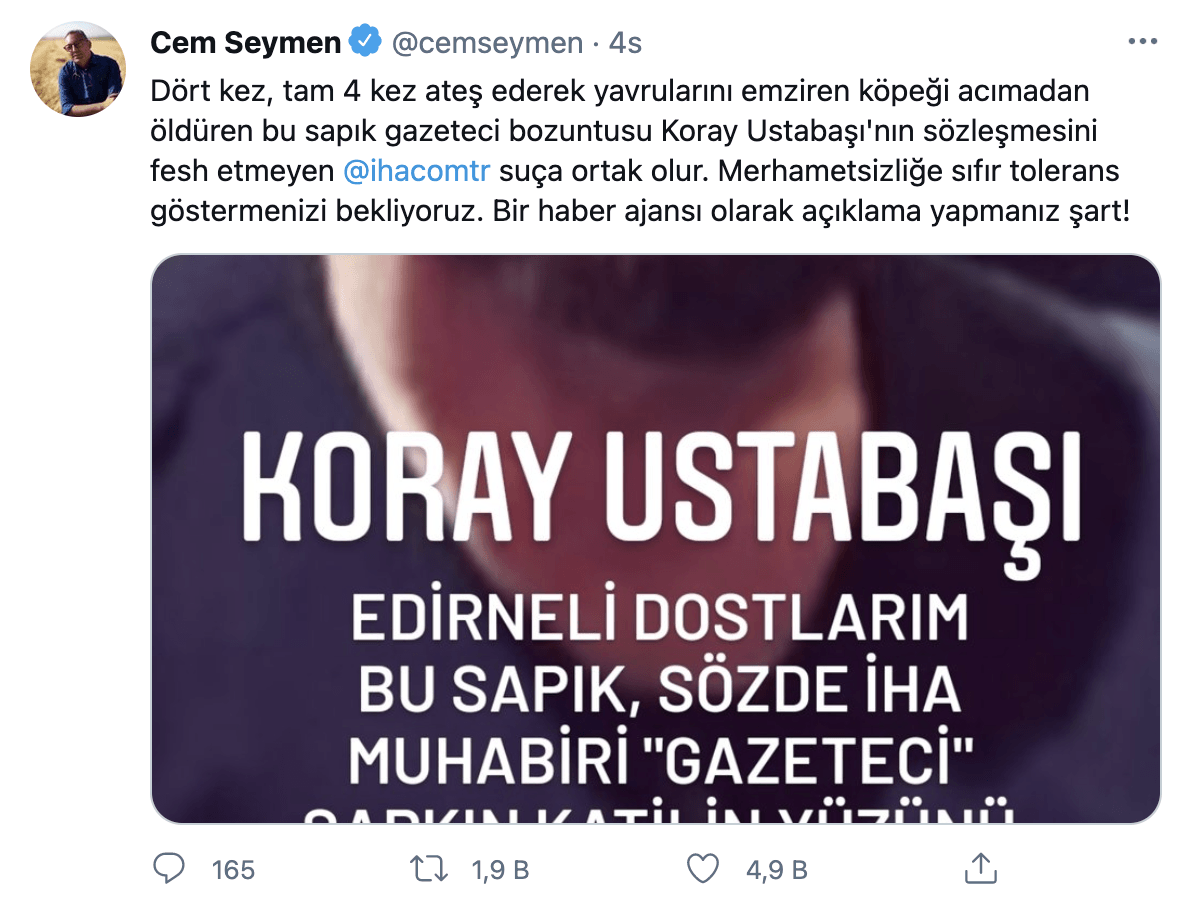Image resolution: width=1190 pixels, height=912 pixels.
Task: Open the share tweet icon
Action: pos(980,868)
